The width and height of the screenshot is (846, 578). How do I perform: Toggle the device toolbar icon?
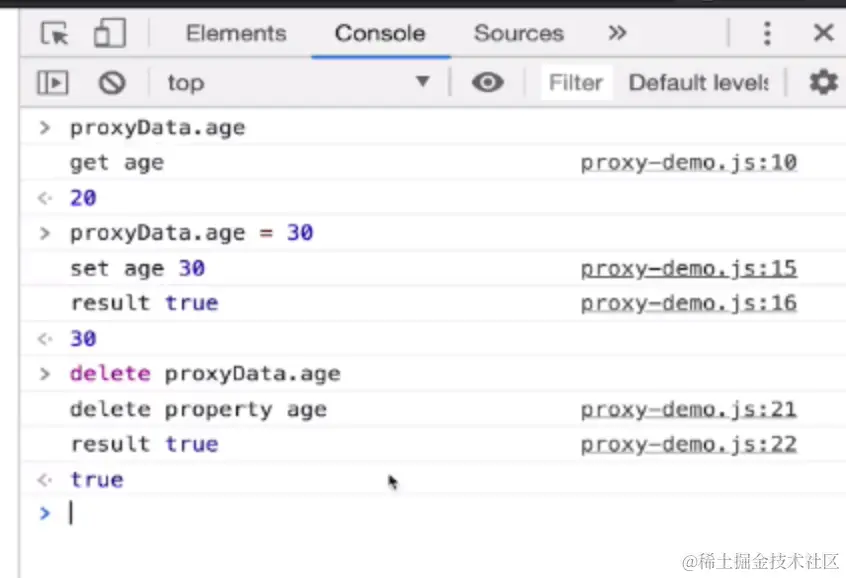pyautogui.click(x=108, y=34)
